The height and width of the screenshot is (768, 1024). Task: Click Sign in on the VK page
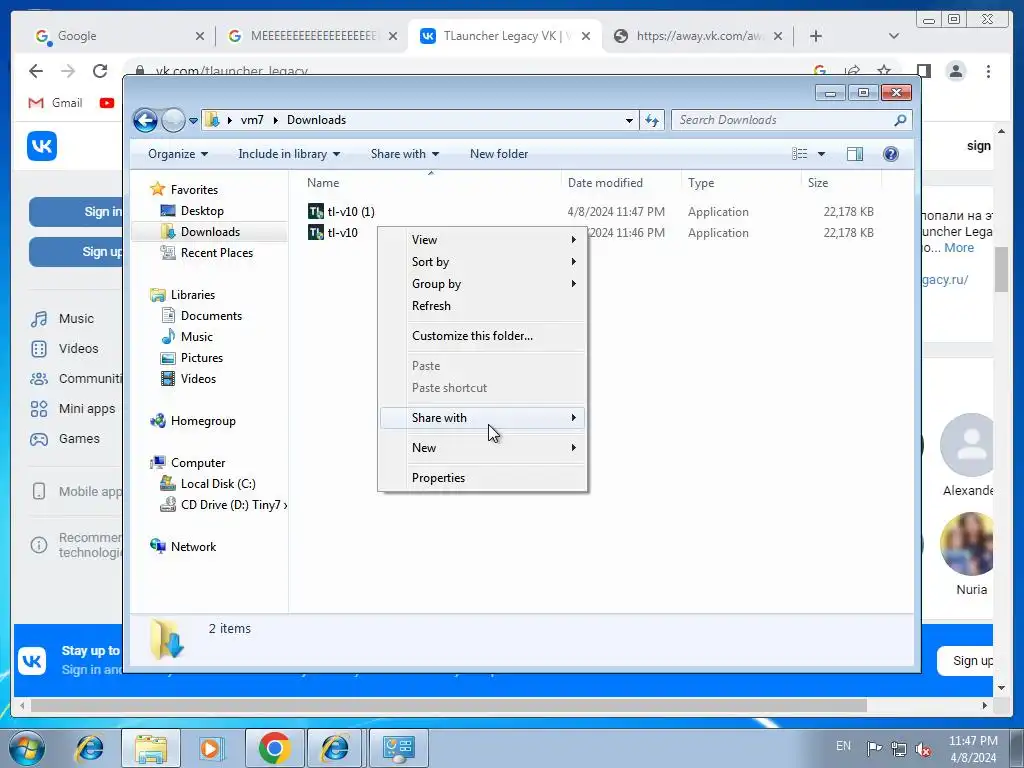click(77, 212)
